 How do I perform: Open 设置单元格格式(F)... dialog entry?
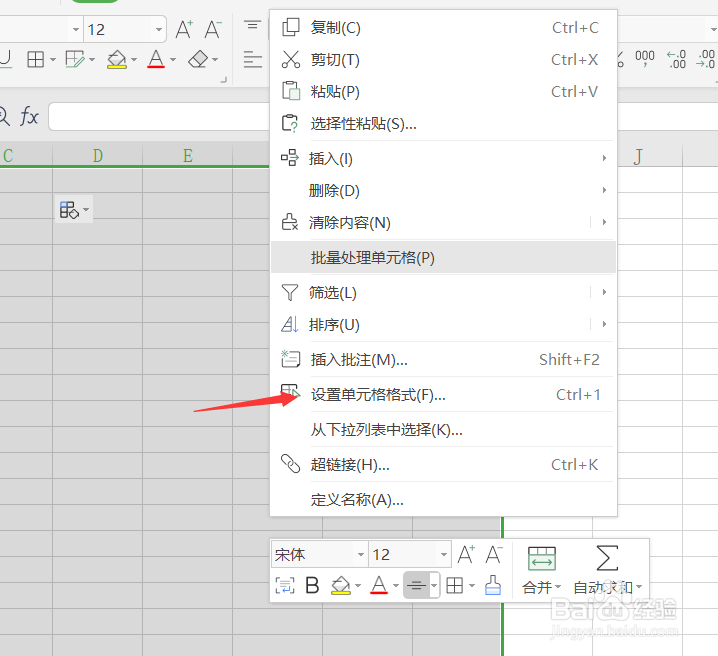pyautogui.click(x=443, y=395)
